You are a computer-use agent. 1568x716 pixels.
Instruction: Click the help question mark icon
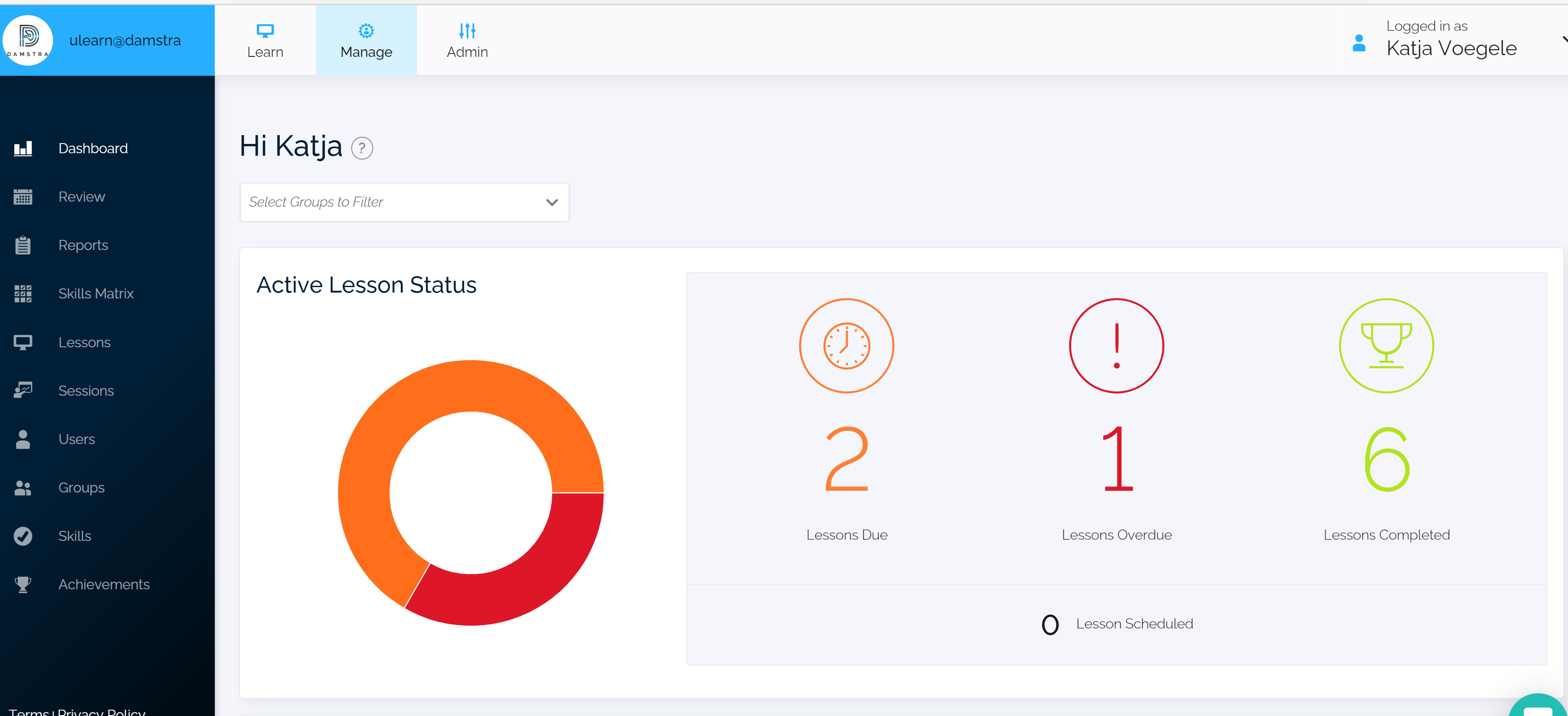point(362,148)
